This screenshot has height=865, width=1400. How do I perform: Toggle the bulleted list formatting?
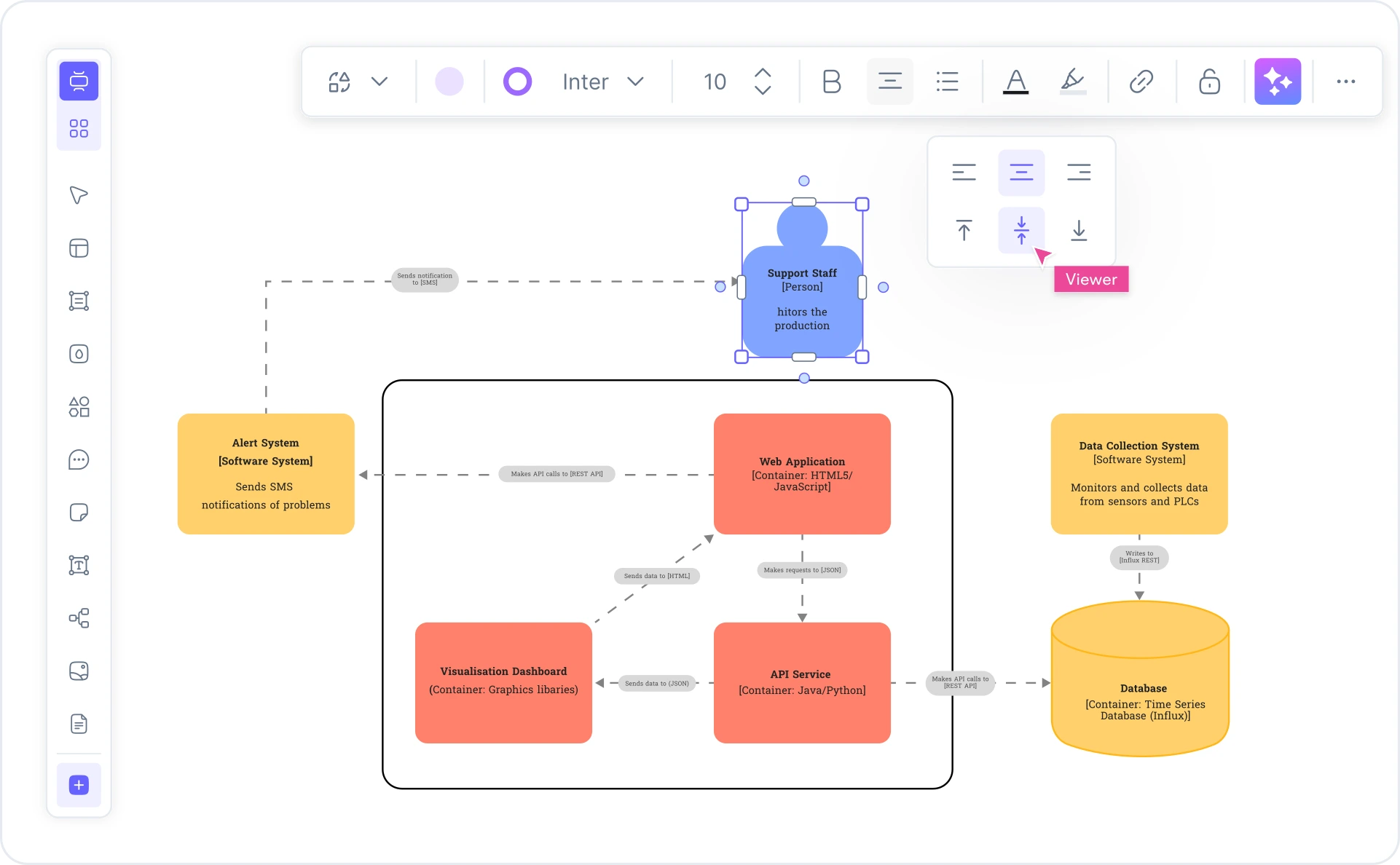click(x=947, y=81)
